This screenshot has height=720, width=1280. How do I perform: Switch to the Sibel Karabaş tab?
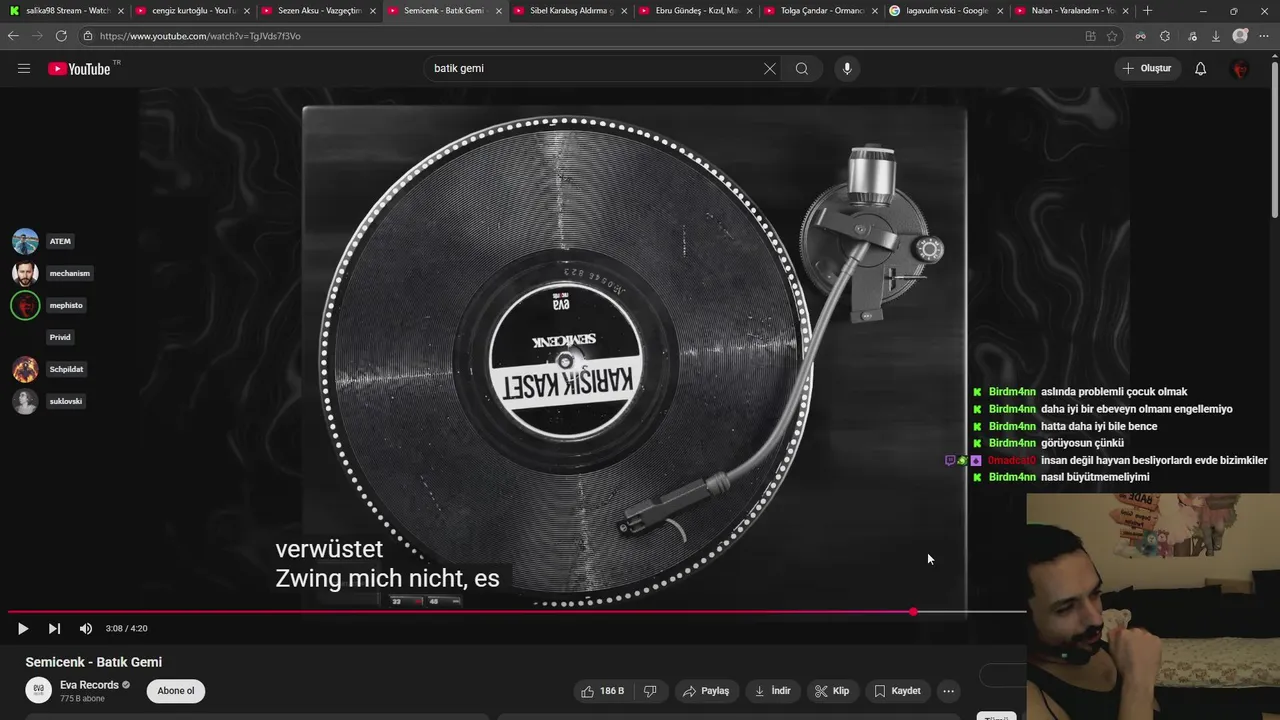(570, 11)
